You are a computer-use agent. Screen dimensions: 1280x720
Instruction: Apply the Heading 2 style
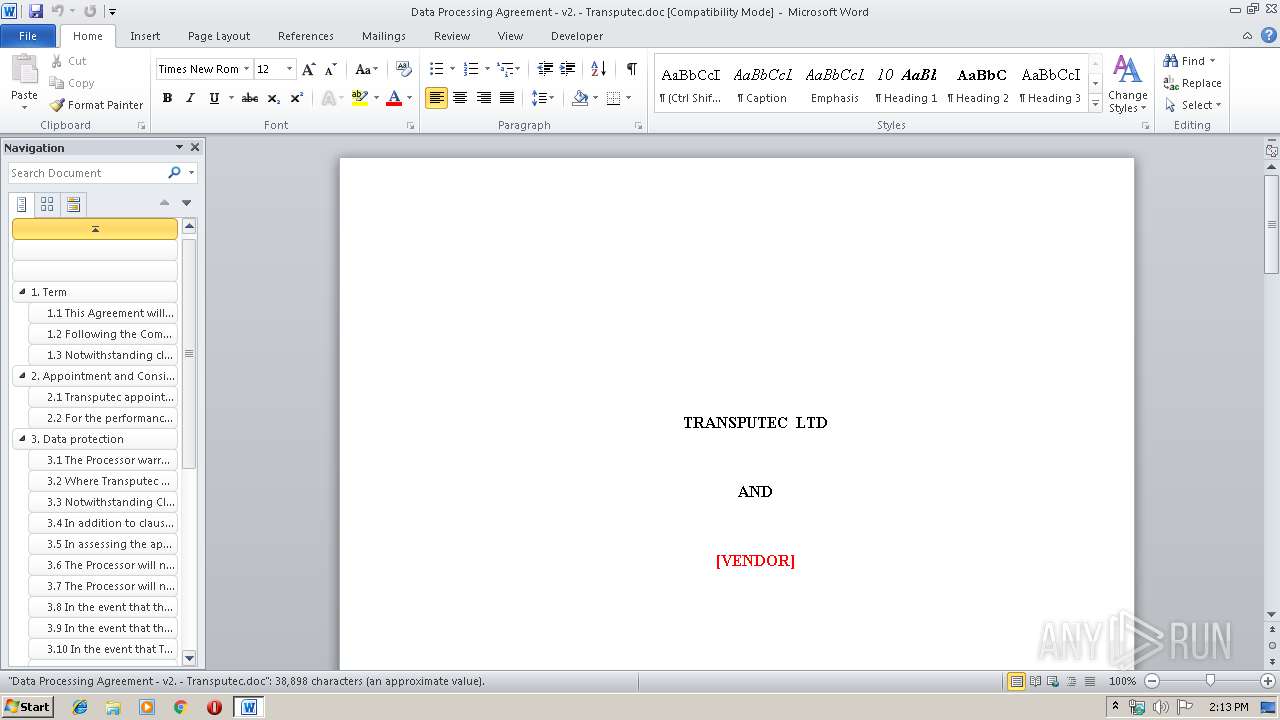coord(978,85)
